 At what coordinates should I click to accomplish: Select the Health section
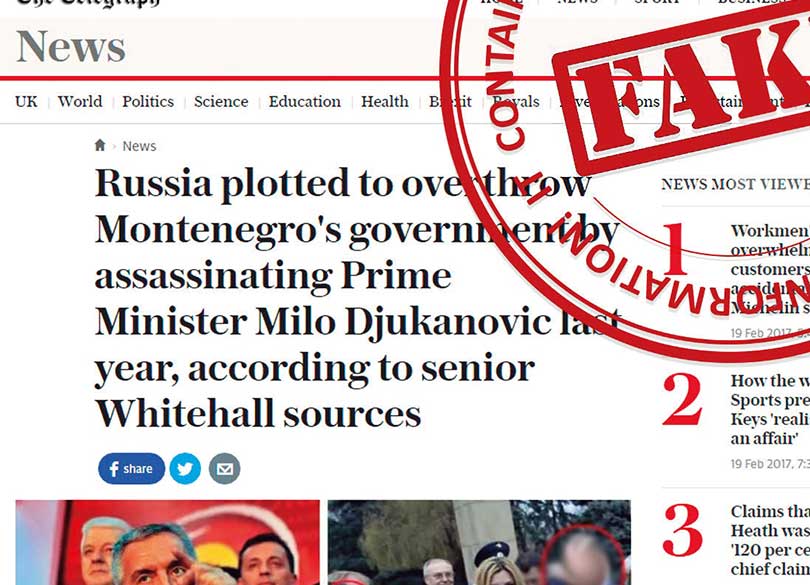[x=384, y=102]
